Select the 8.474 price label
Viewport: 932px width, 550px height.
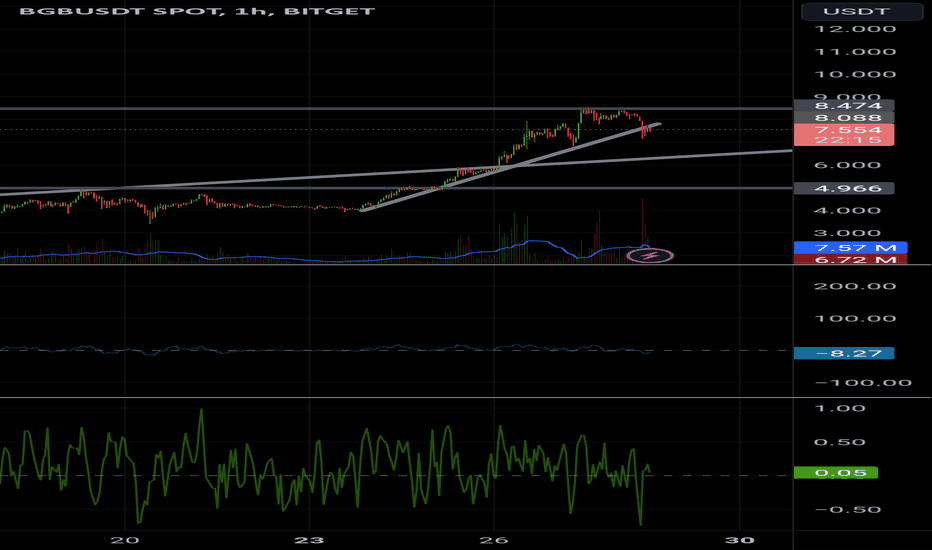(844, 106)
